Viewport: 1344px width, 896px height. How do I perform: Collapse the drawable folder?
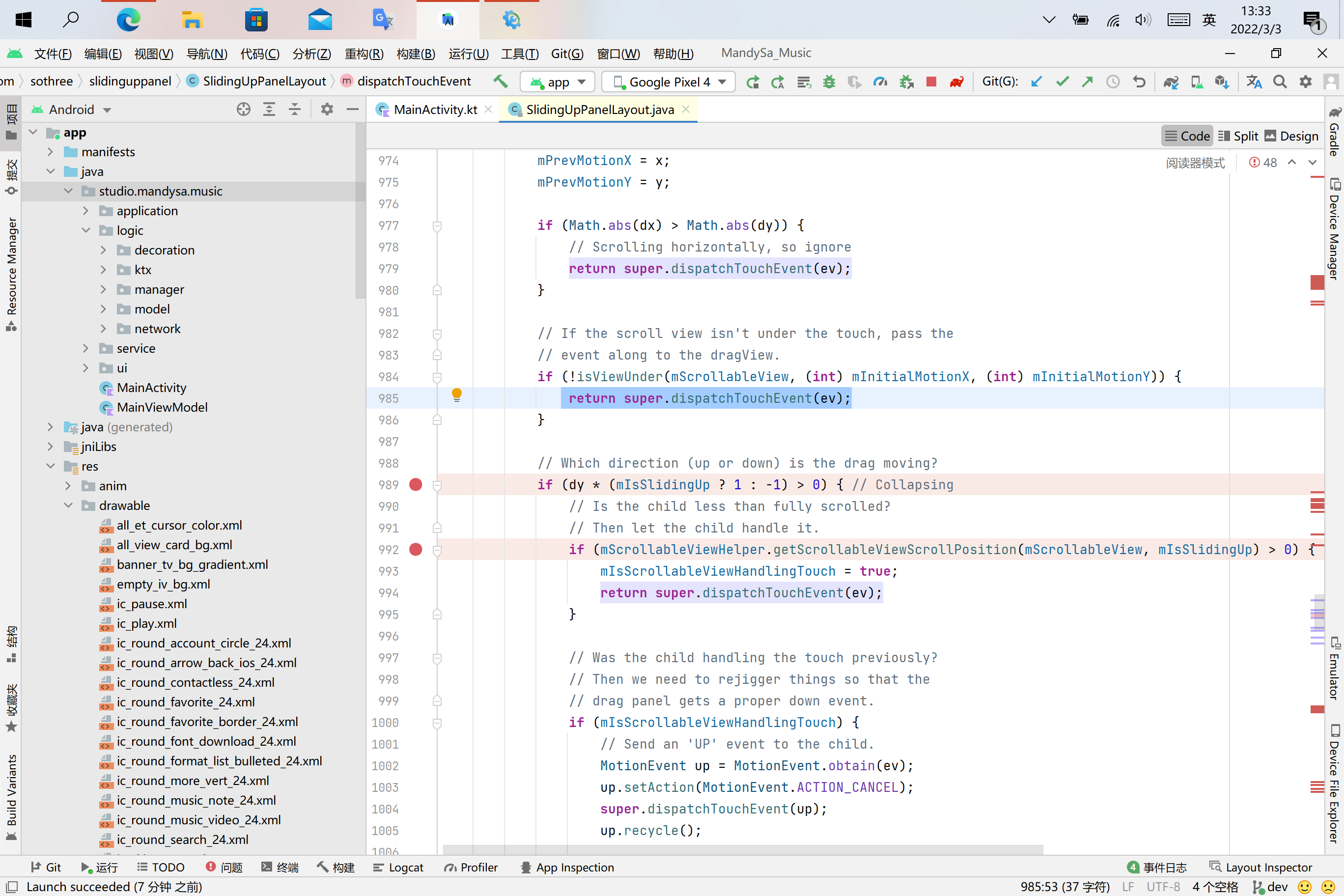tap(68, 505)
